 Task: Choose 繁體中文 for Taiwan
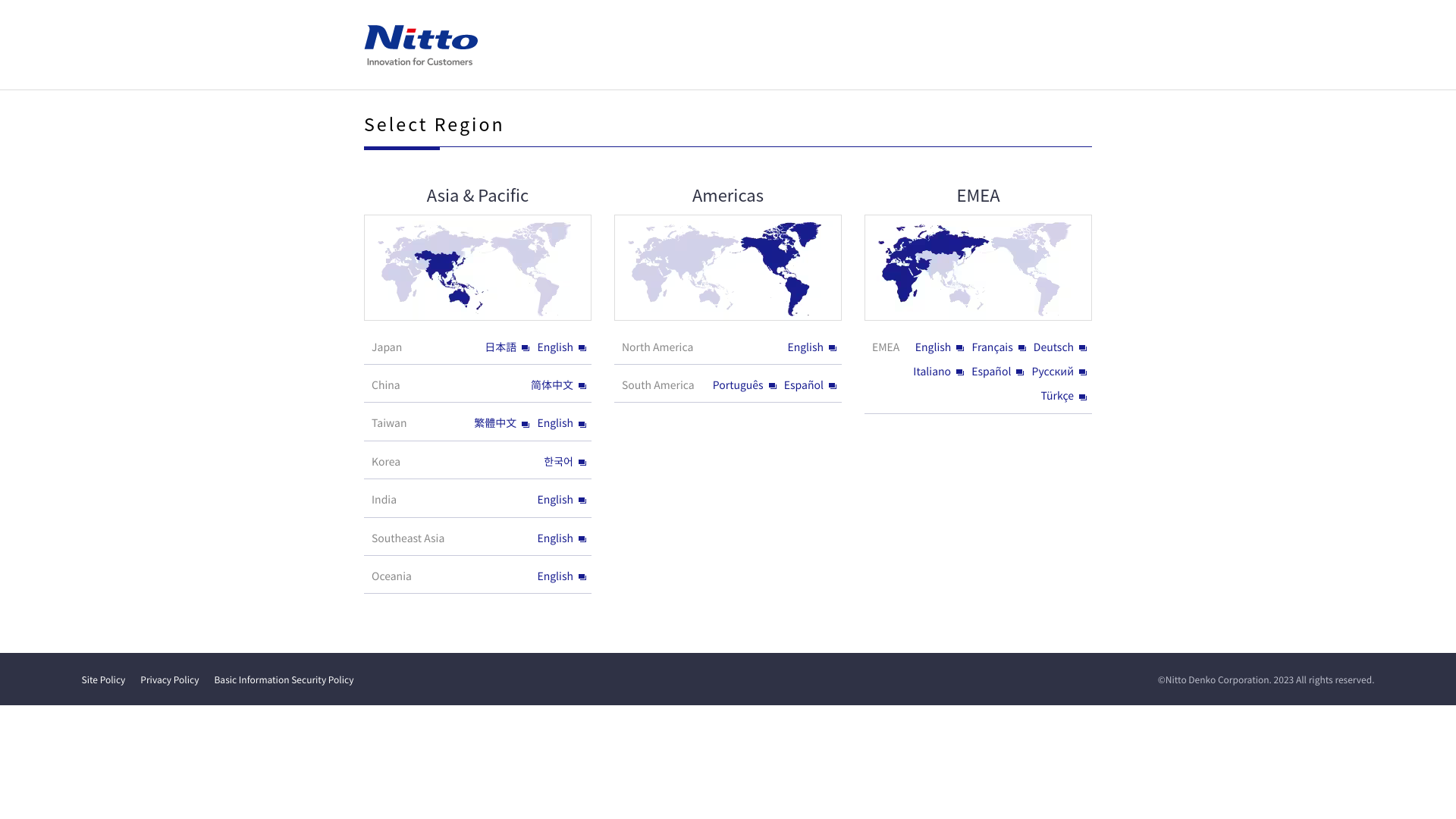(x=495, y=423)
